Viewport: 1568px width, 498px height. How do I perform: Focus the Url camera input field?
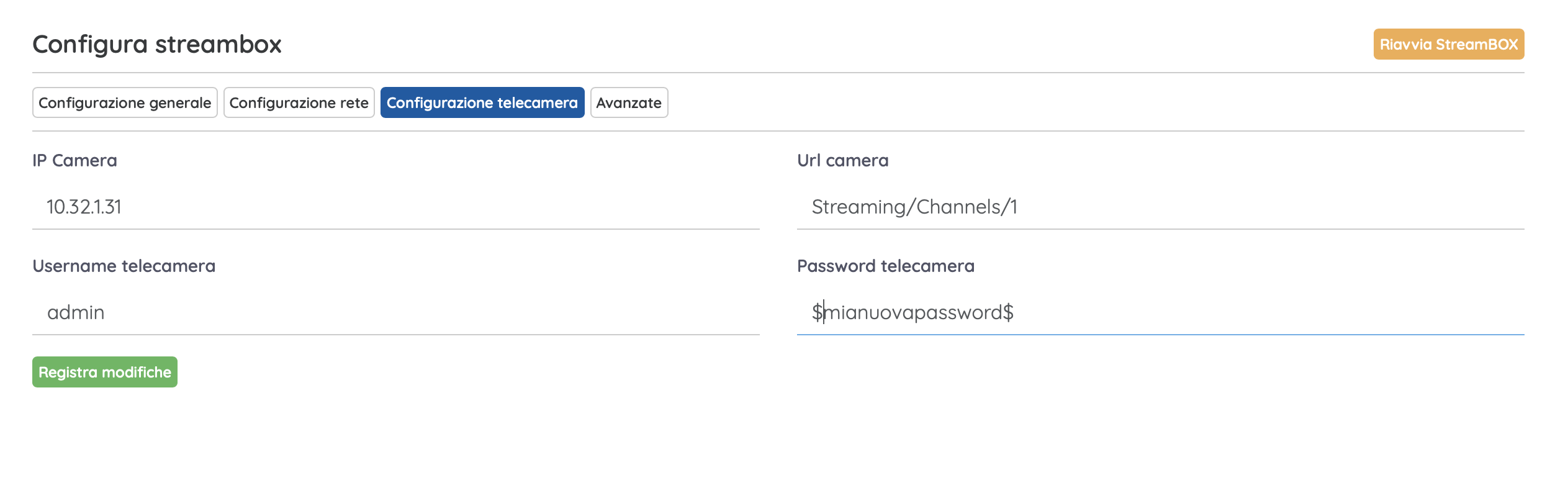click(1160, 207)
